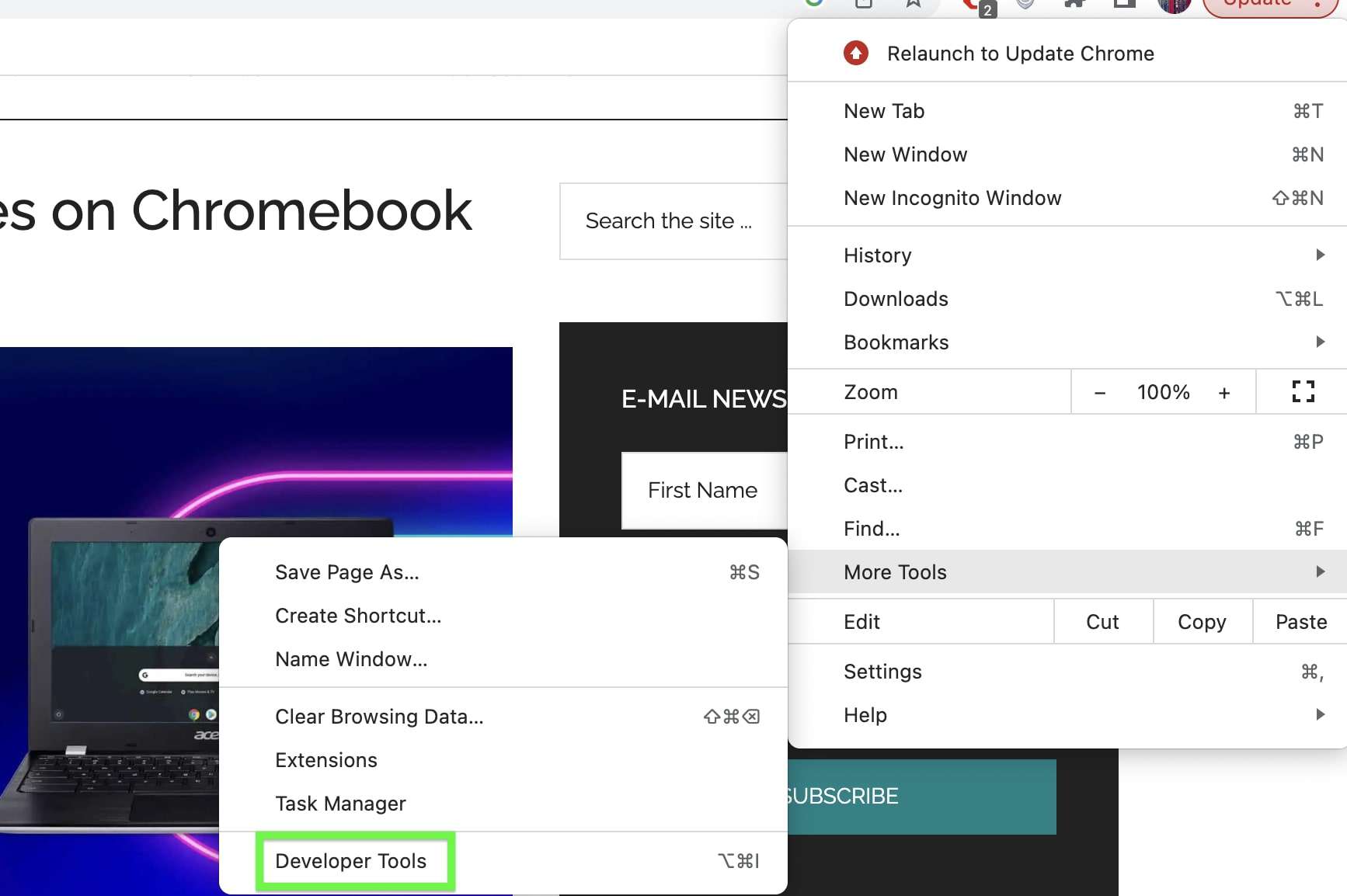The height and width of the screenshot is (896, 1347).
Task: Open the browser profile avatar
Action: click(1175, 5)
